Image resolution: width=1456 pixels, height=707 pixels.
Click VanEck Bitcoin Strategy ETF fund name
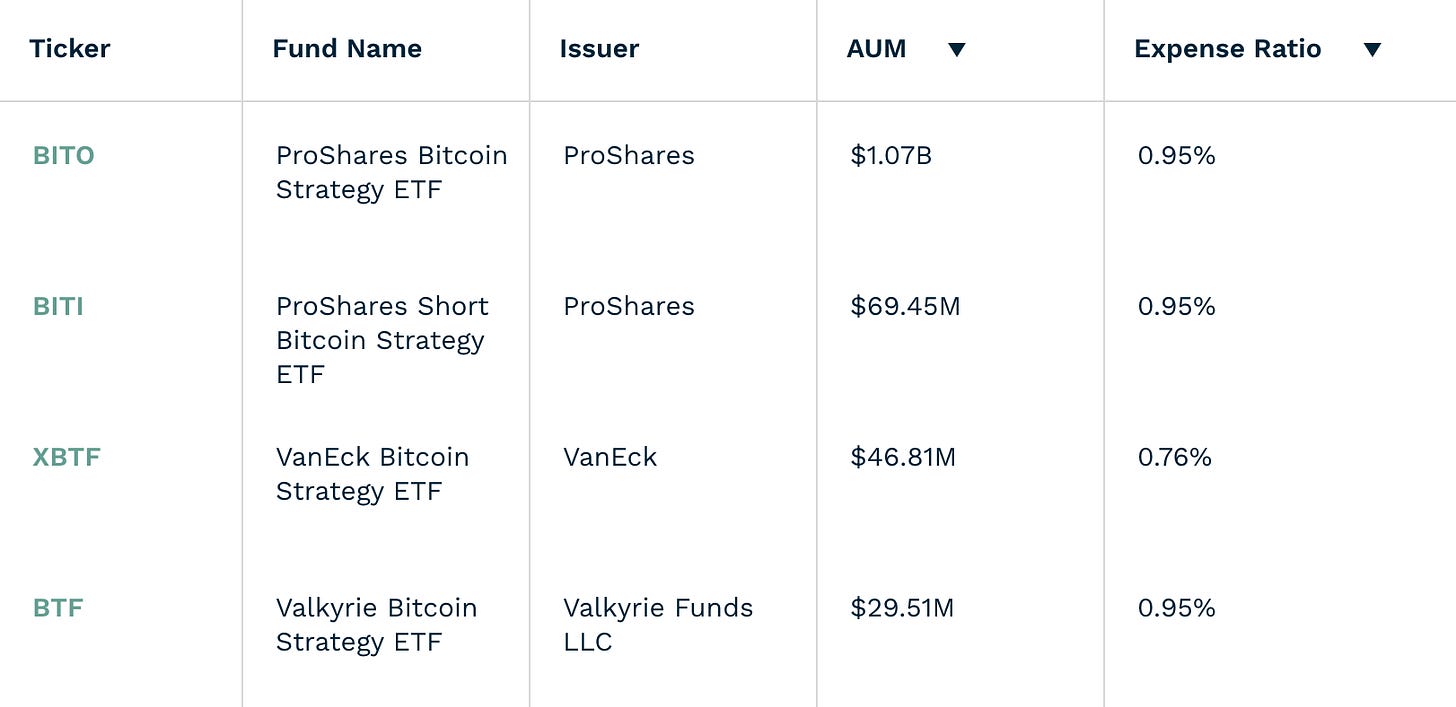[372, 474]
